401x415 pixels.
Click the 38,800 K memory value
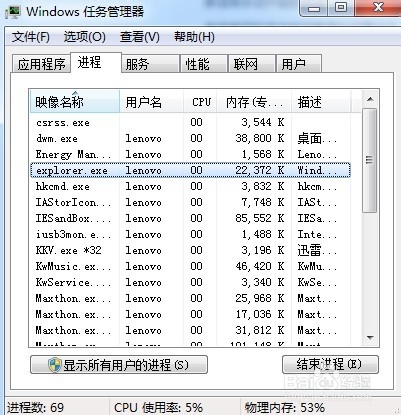pos(260,138)
